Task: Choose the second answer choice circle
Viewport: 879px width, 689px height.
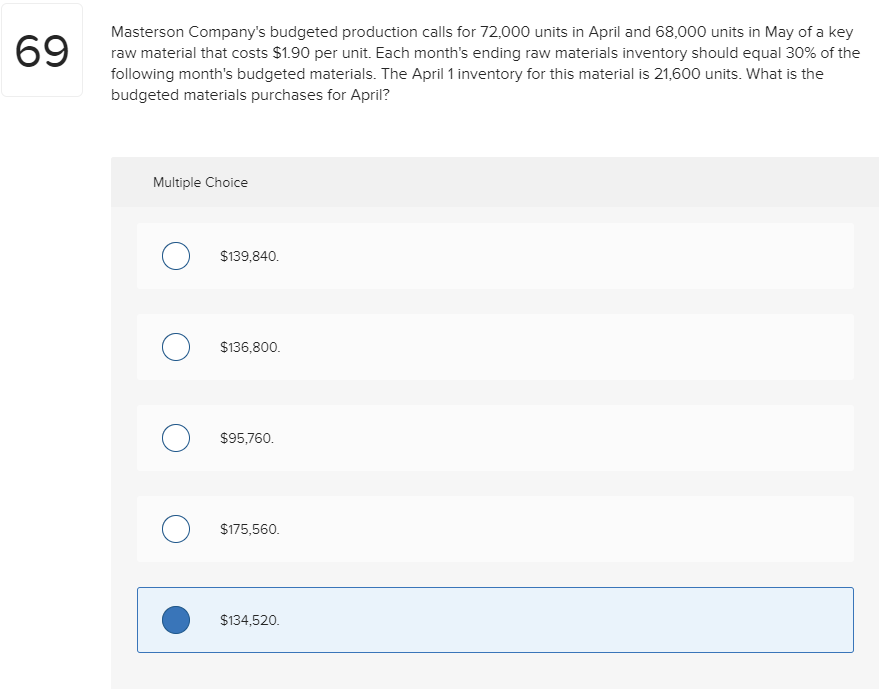Action: point(175,347)
